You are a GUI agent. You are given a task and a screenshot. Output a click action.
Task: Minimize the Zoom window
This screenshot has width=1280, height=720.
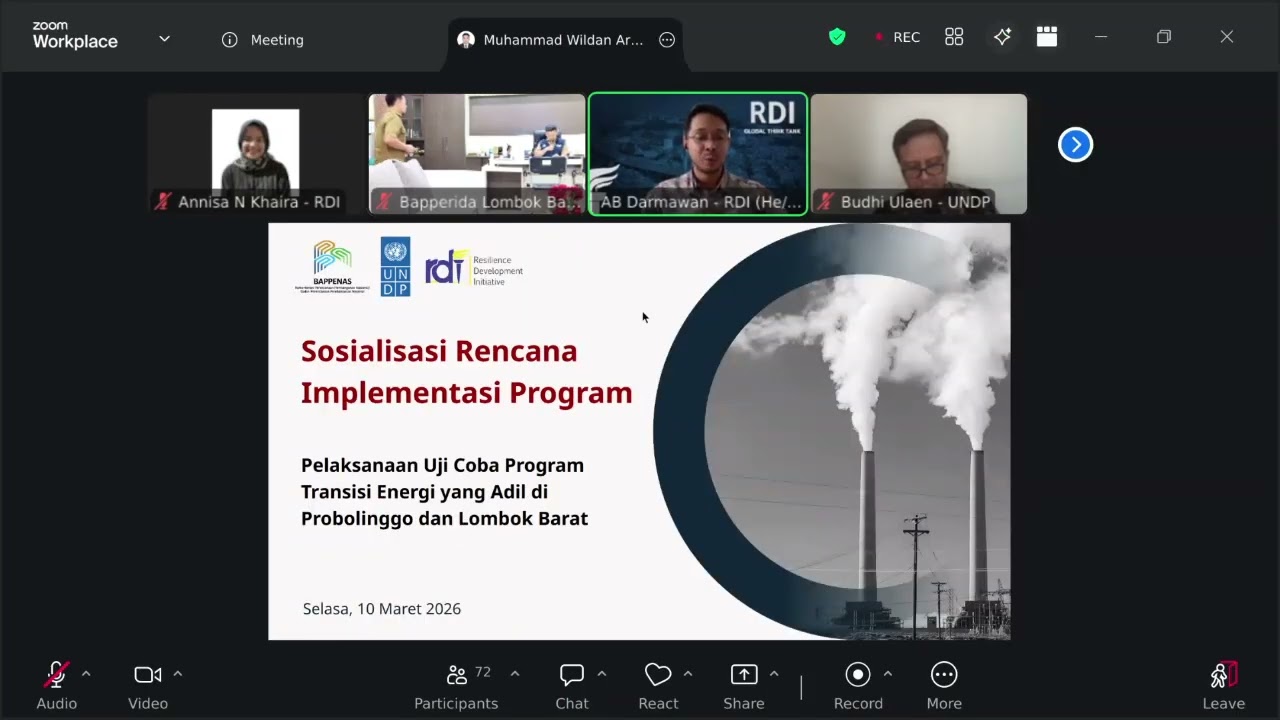(x=1101, y=37)
